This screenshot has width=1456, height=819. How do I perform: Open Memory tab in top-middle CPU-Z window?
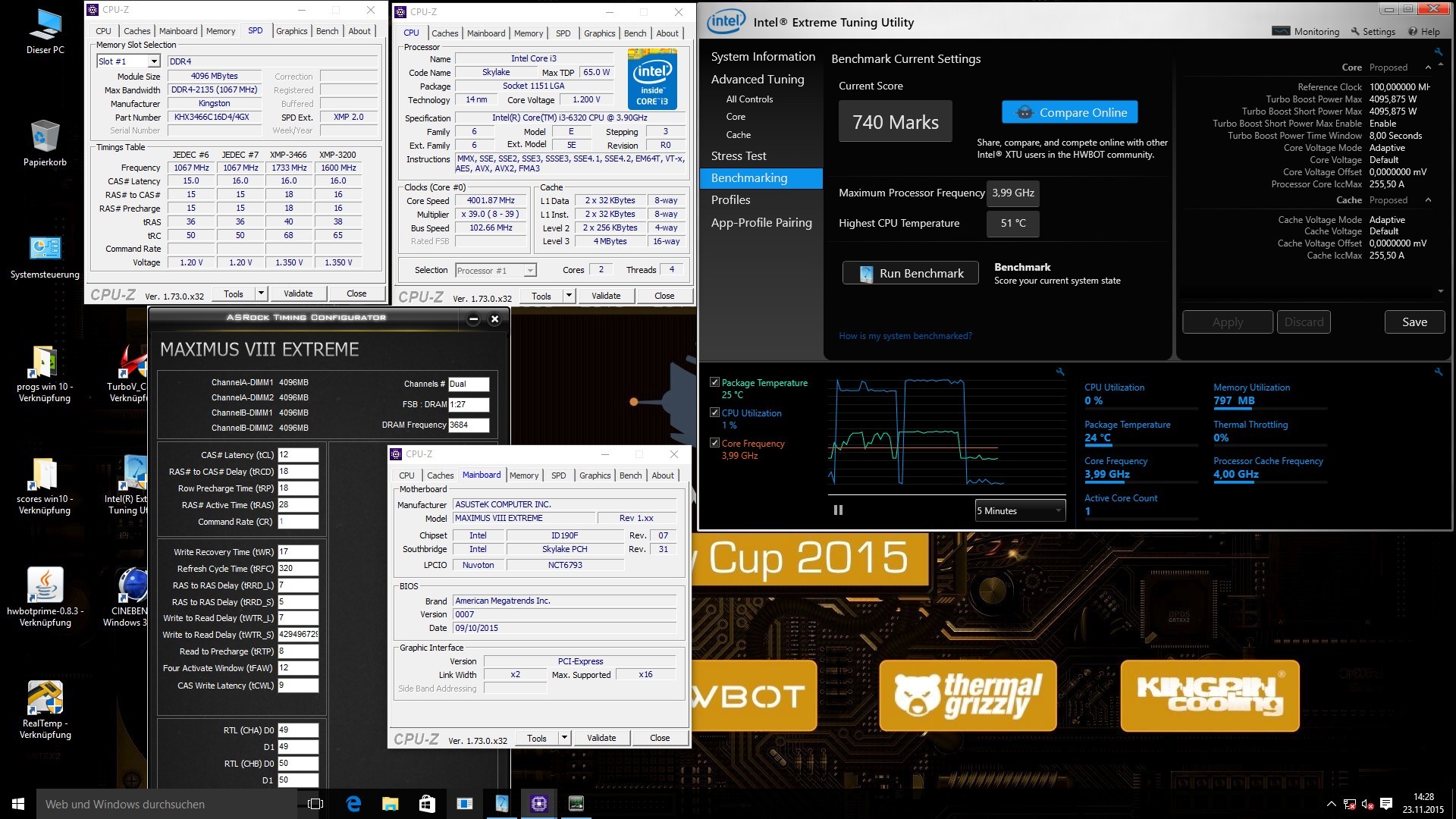529,33
